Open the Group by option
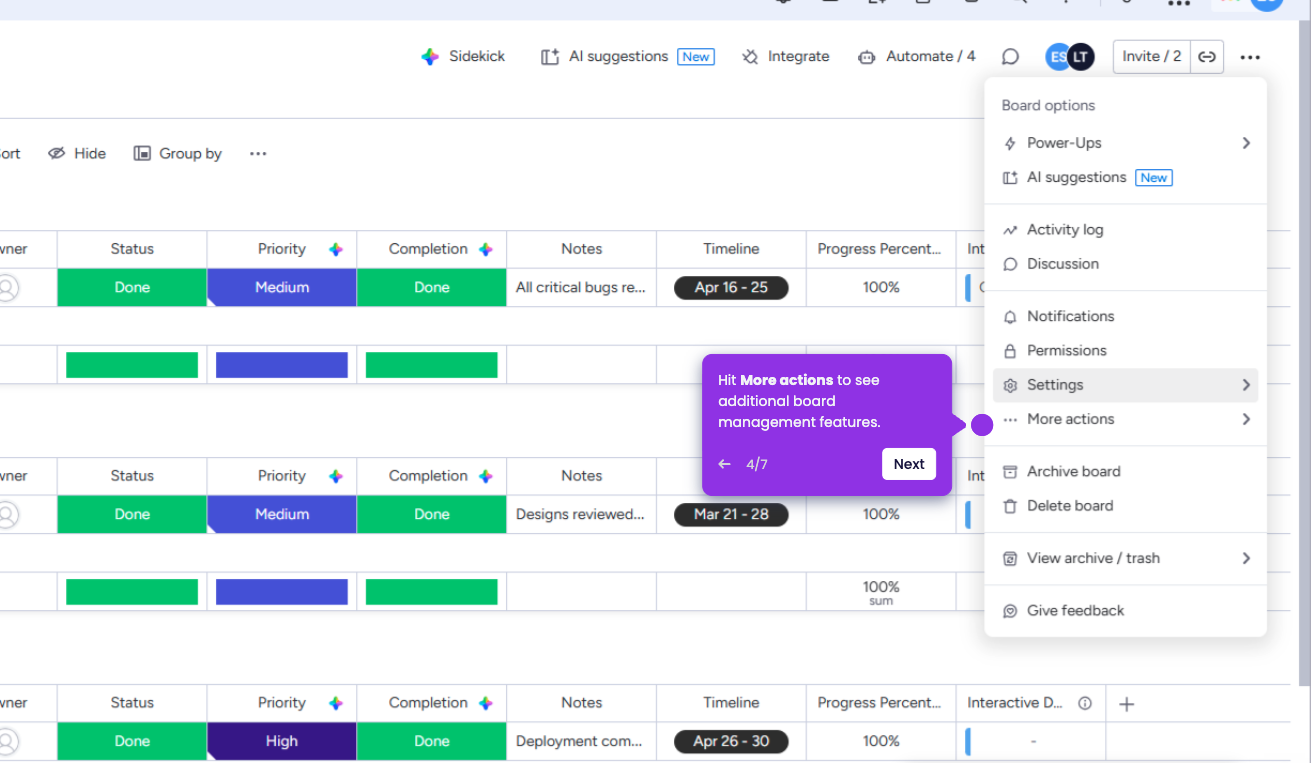1311x763 pixels. (x=178, y=154)
